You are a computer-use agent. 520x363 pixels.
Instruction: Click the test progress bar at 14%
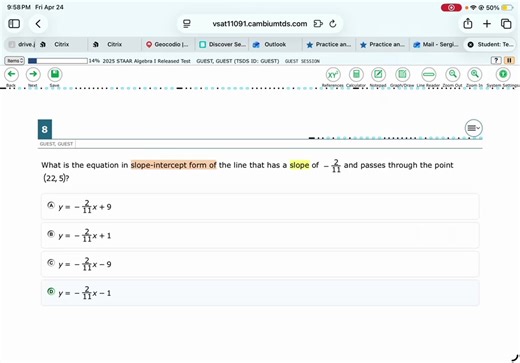[x=58, y=61]
